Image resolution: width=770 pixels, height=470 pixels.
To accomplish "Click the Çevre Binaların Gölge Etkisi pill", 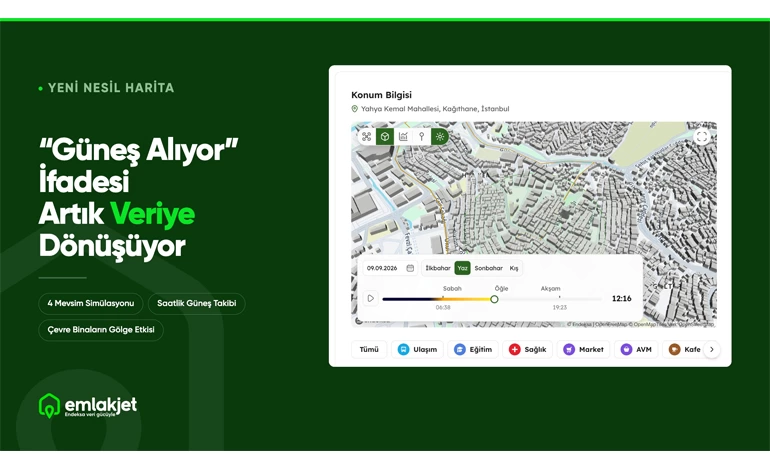I will point(101,330).
